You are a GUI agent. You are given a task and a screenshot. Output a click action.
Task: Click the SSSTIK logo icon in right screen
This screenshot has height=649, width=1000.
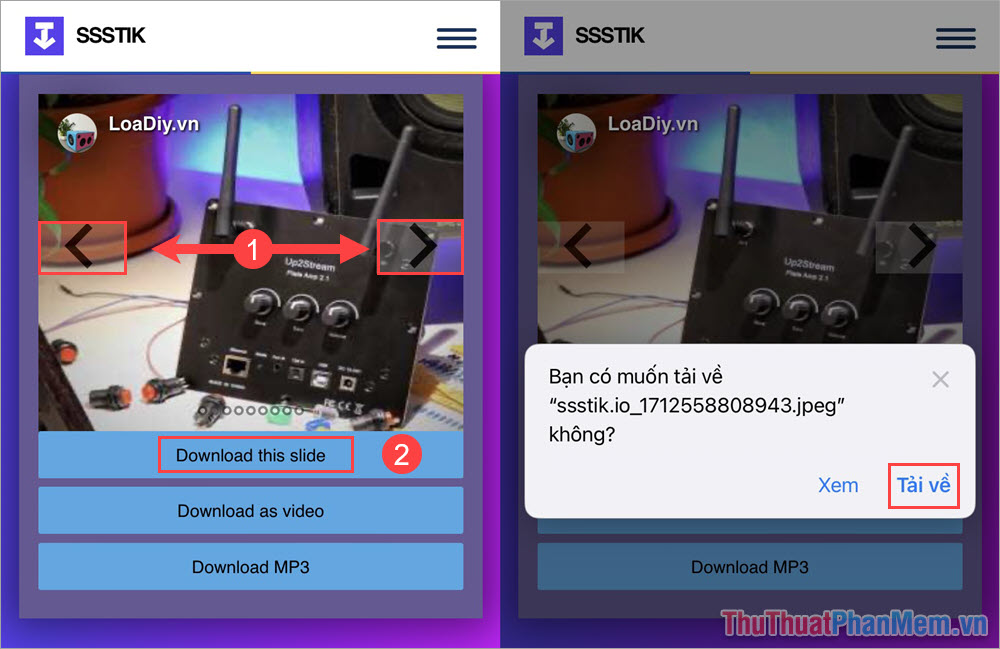pos(544,36)
